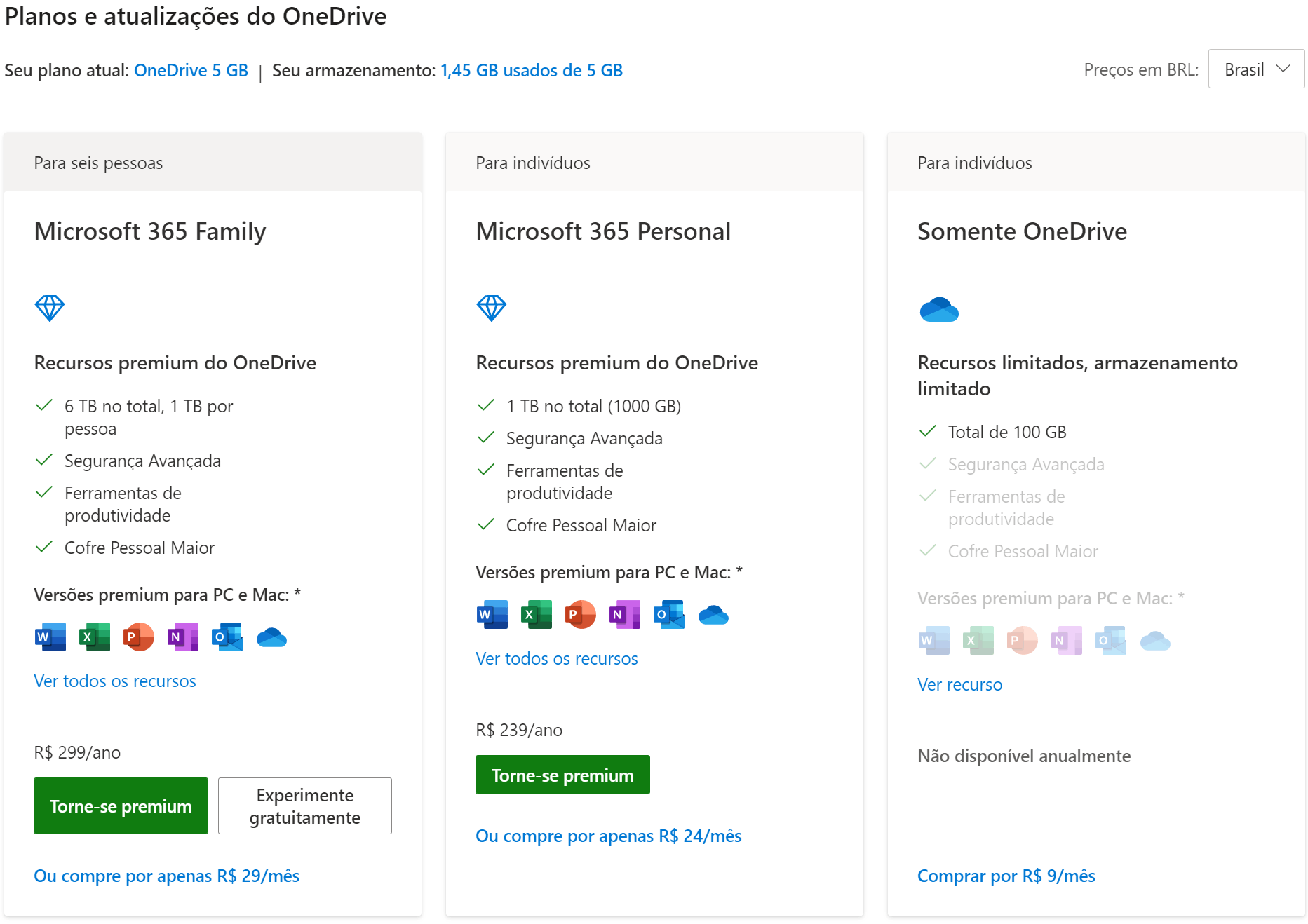1308x924 pixels.
Task: Click the 'R$ 299/ano' price text
Action: coord(77,752)
